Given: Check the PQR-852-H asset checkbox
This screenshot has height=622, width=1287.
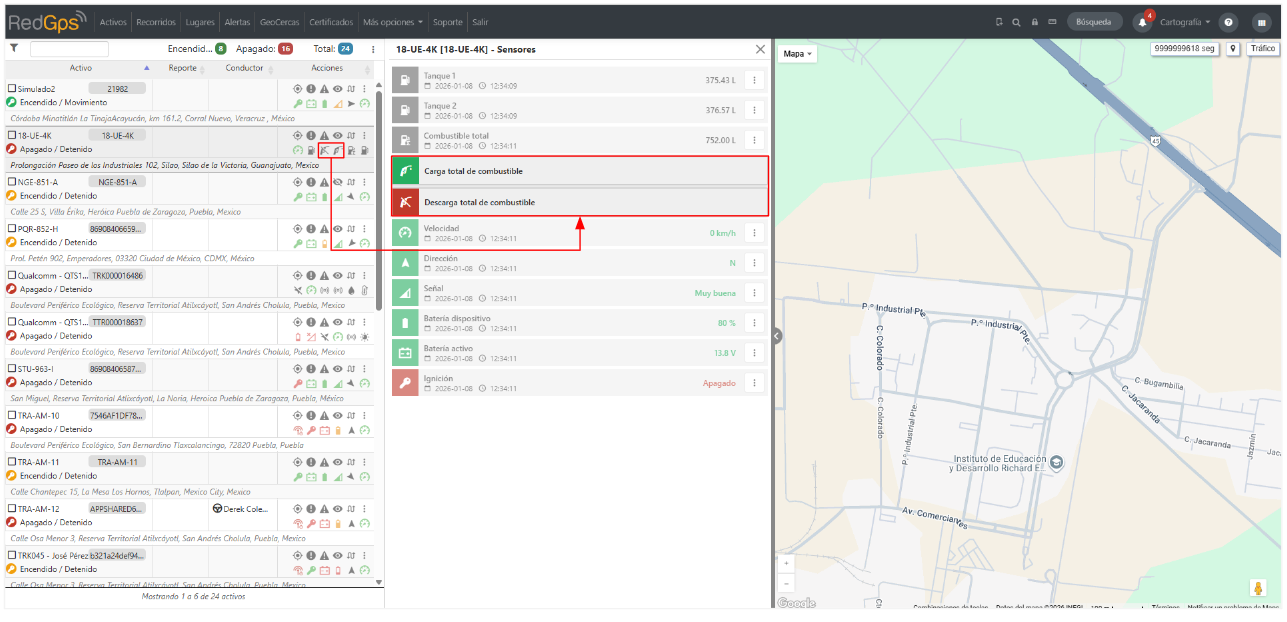Looking at the screenshot, I should pyautogui.click(x=12, y=229).
